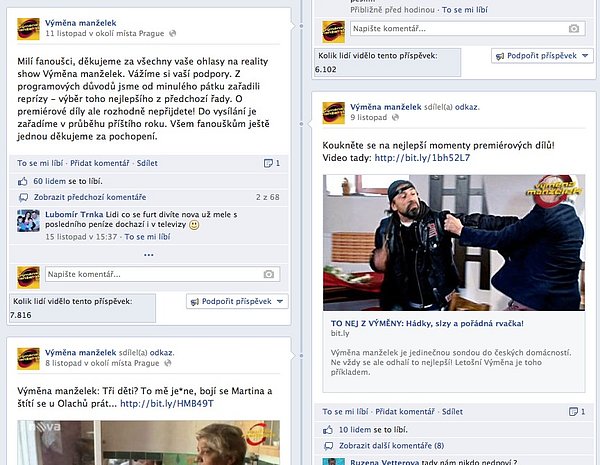Click speech bubble icon beside Zobrazit další komentáře
The height and width of the screenshot is (465, 600).
329,446
